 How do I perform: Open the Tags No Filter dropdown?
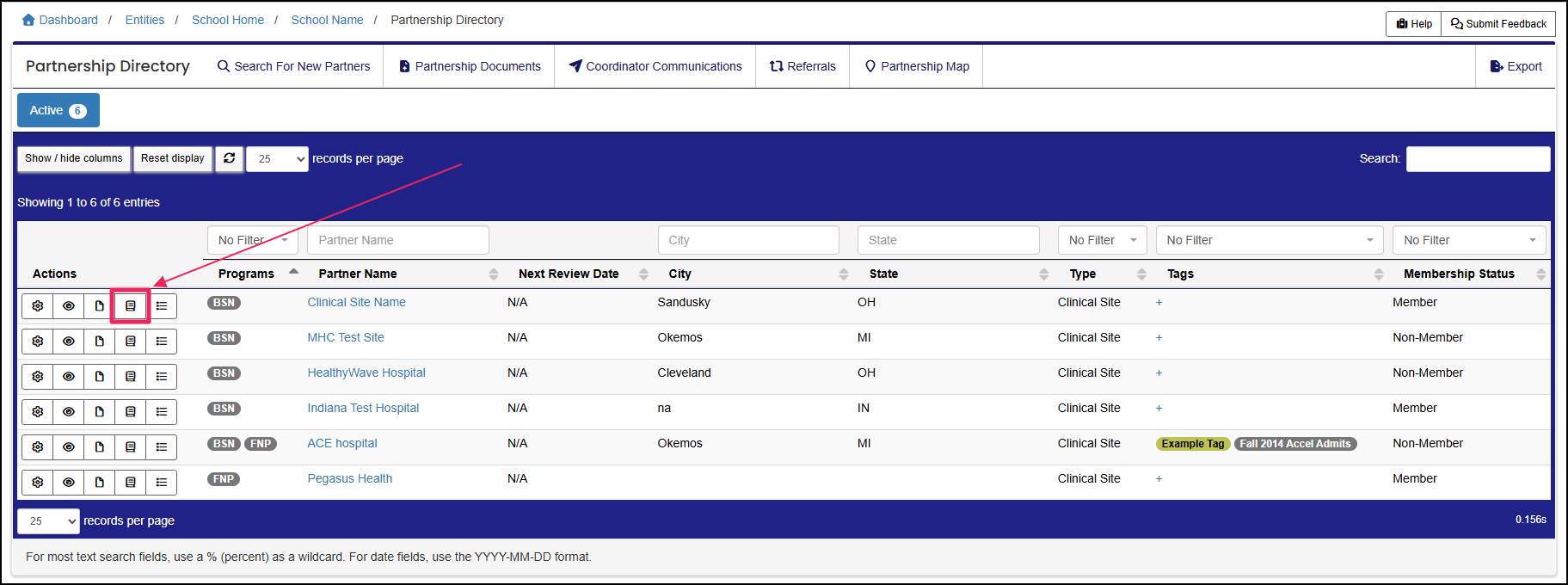pos(1269,241)
